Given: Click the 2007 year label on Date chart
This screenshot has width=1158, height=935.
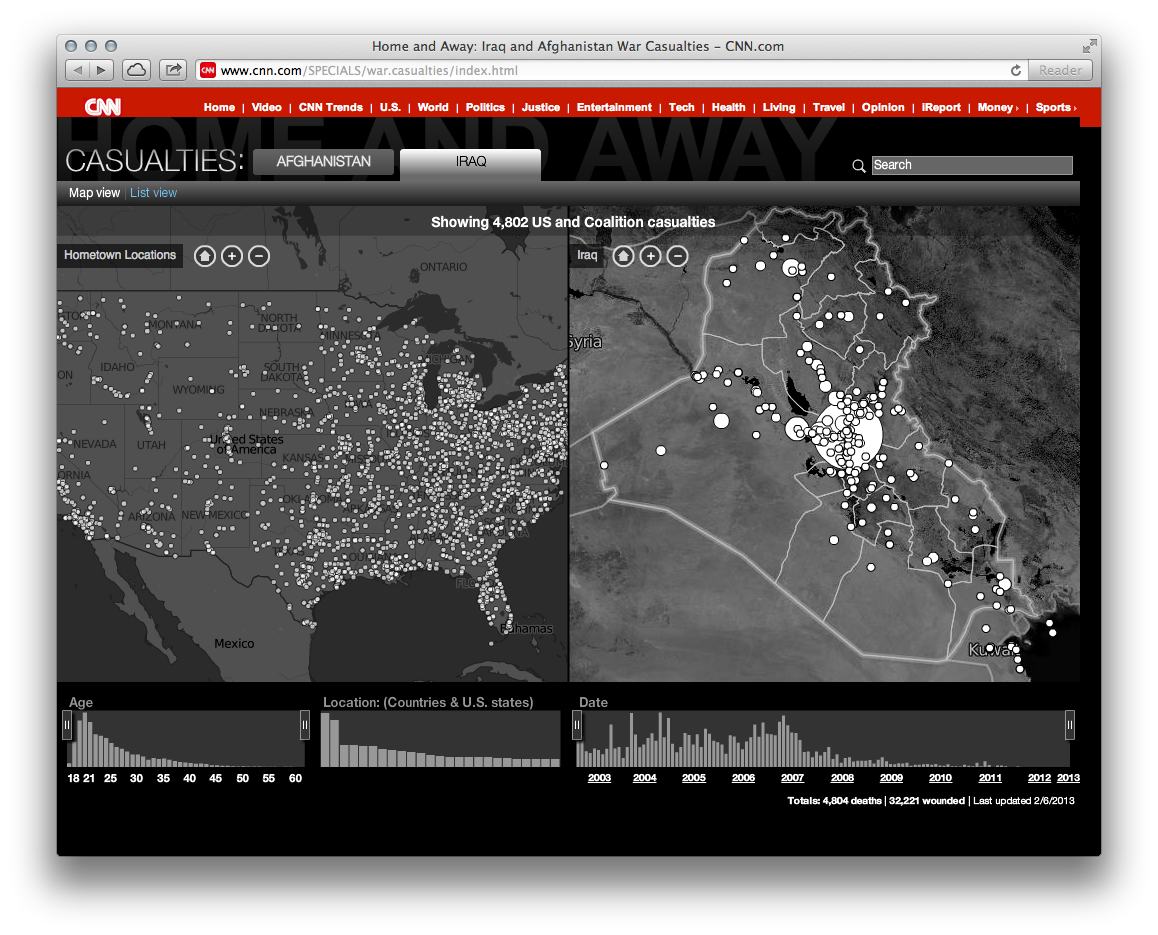Looking at the screenshot, I should point(792,778).
